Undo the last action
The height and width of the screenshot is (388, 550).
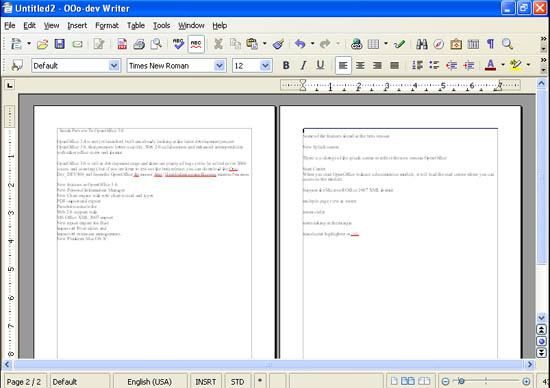(x=300, y=44)
